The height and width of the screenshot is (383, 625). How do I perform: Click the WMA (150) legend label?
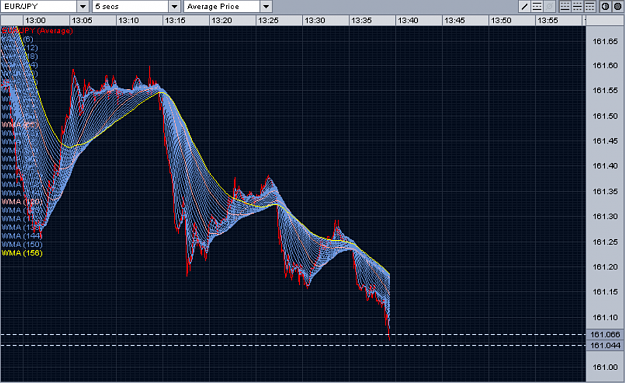tap(22, 244)
